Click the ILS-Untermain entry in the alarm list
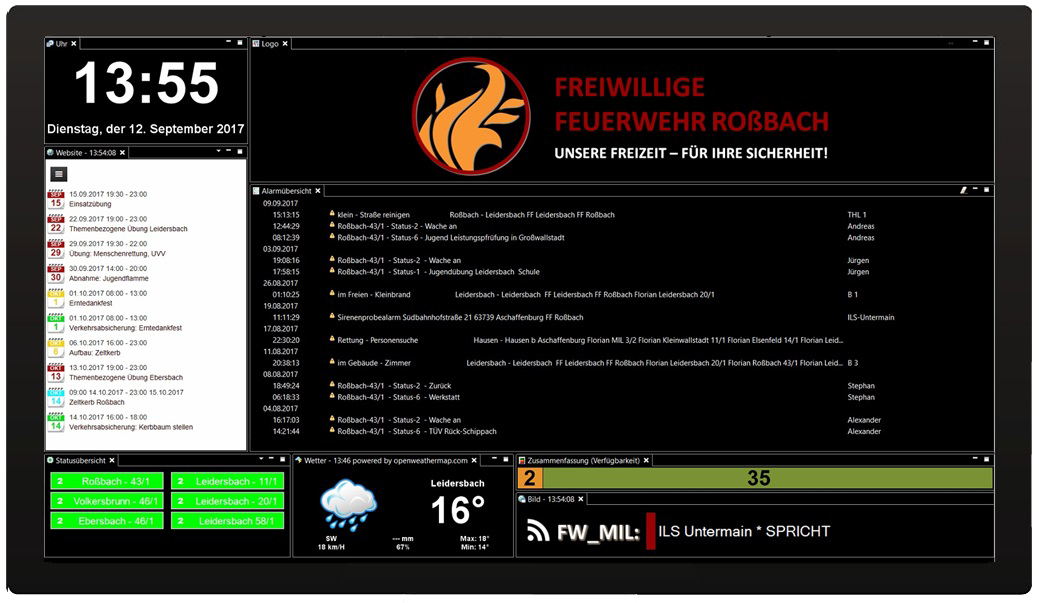The height and width of the screenshot is (603, 1039). click(x=871, y=317)
